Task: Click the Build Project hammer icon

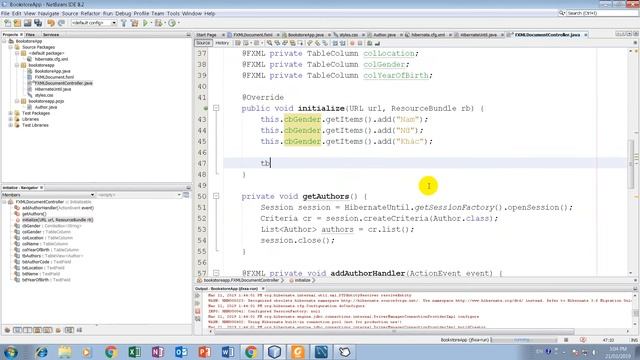Action: pyautogui.click(x=124, y=23)
